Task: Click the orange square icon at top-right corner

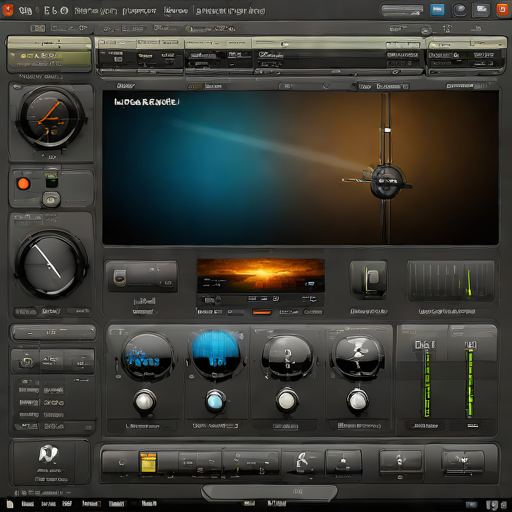Action: pyautogui.click(x=503, y=10)
